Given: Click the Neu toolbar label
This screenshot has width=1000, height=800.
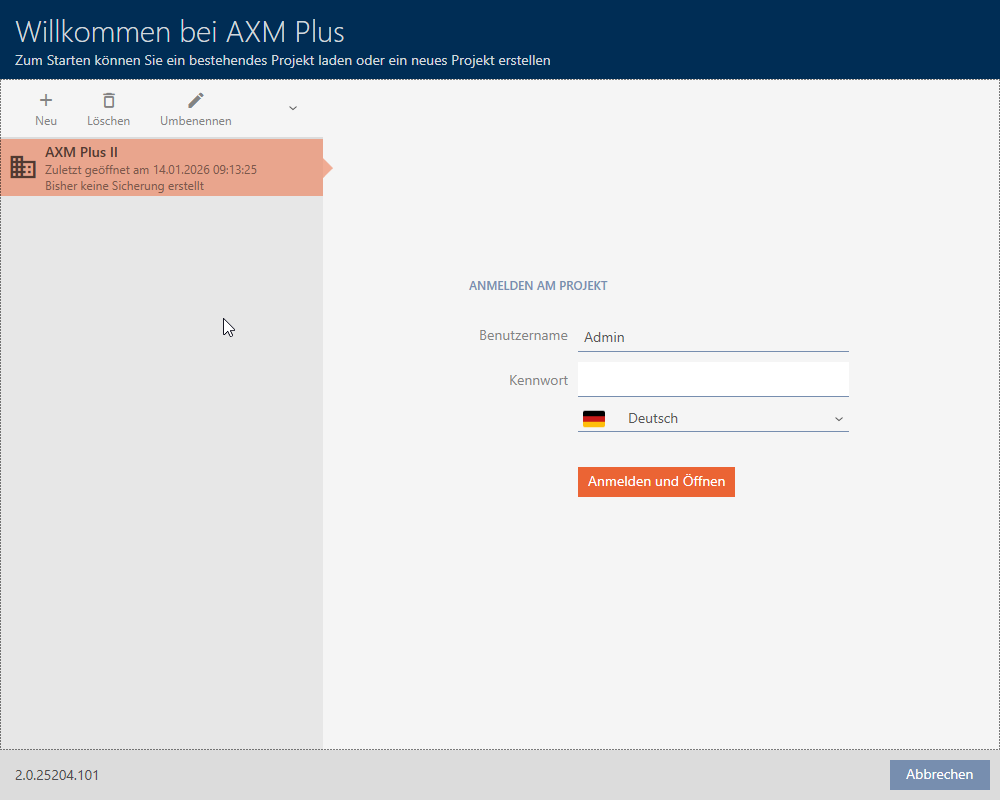Looking at the screenshot, I should [x=46, y=121].
